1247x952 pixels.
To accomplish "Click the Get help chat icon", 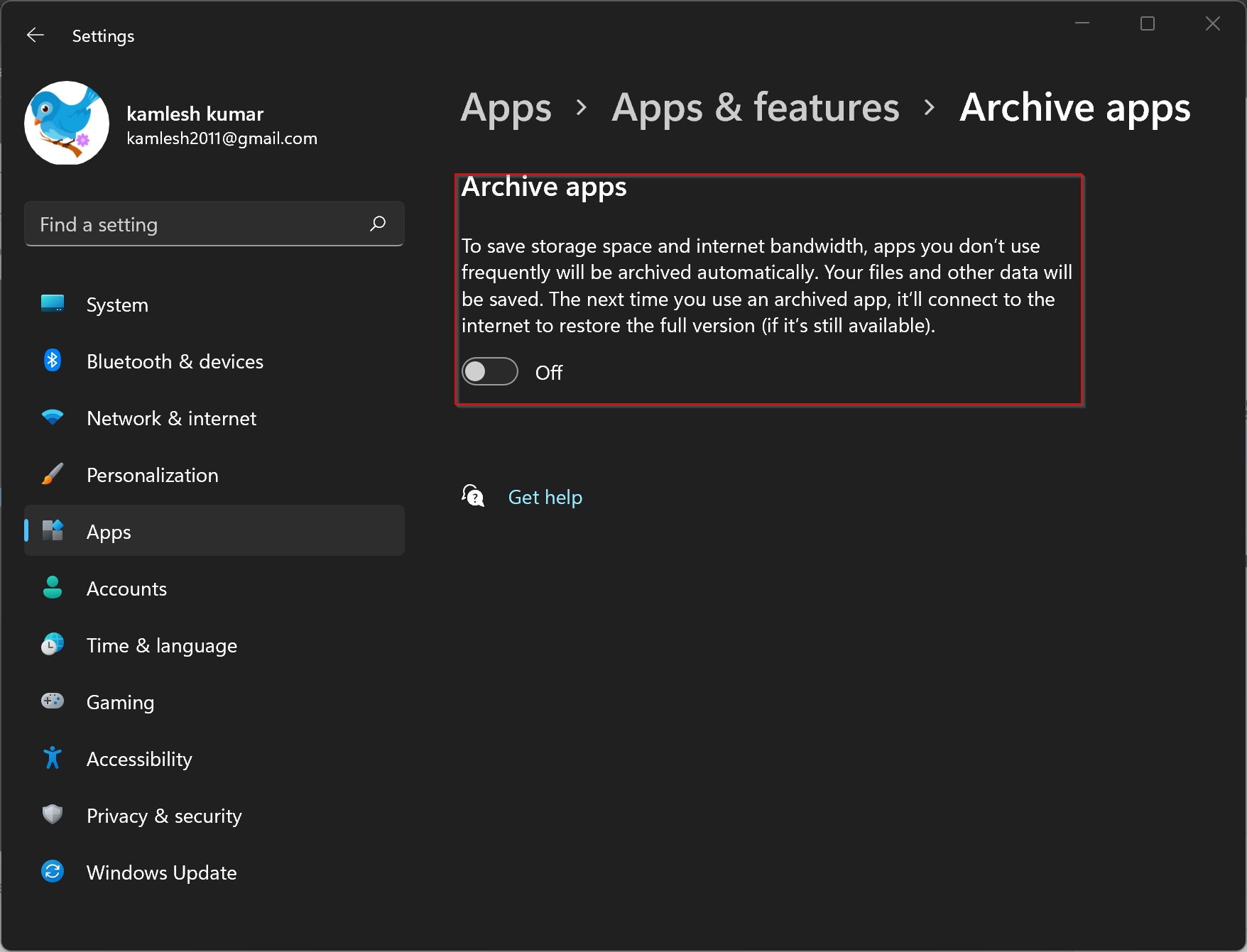I will (x=473, y=496).
